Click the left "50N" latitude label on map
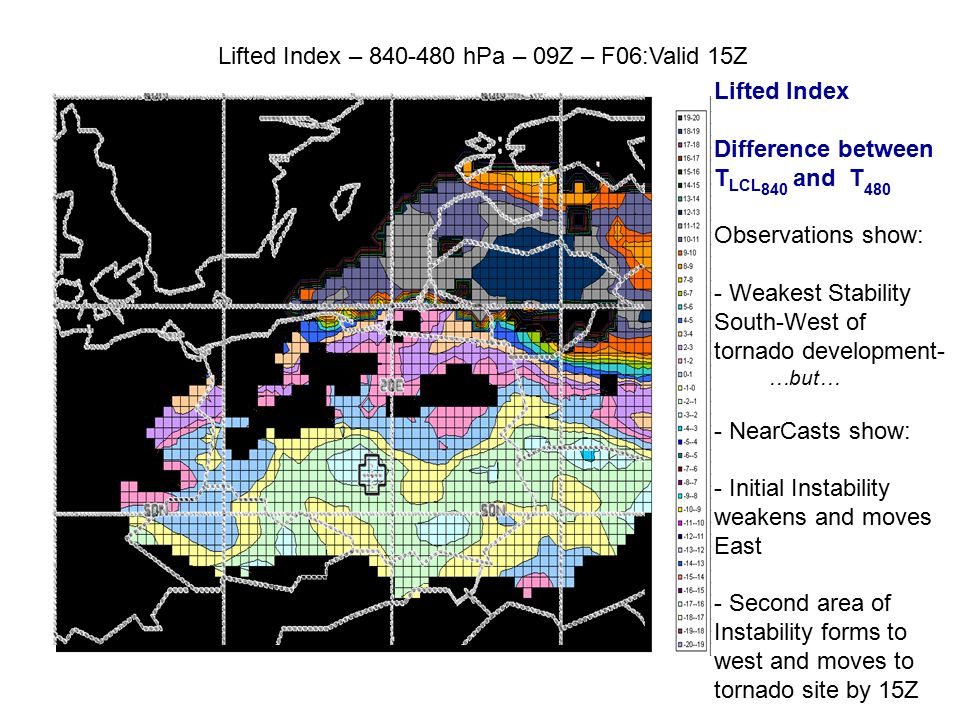The image size is (960, 720). (155, 509)
